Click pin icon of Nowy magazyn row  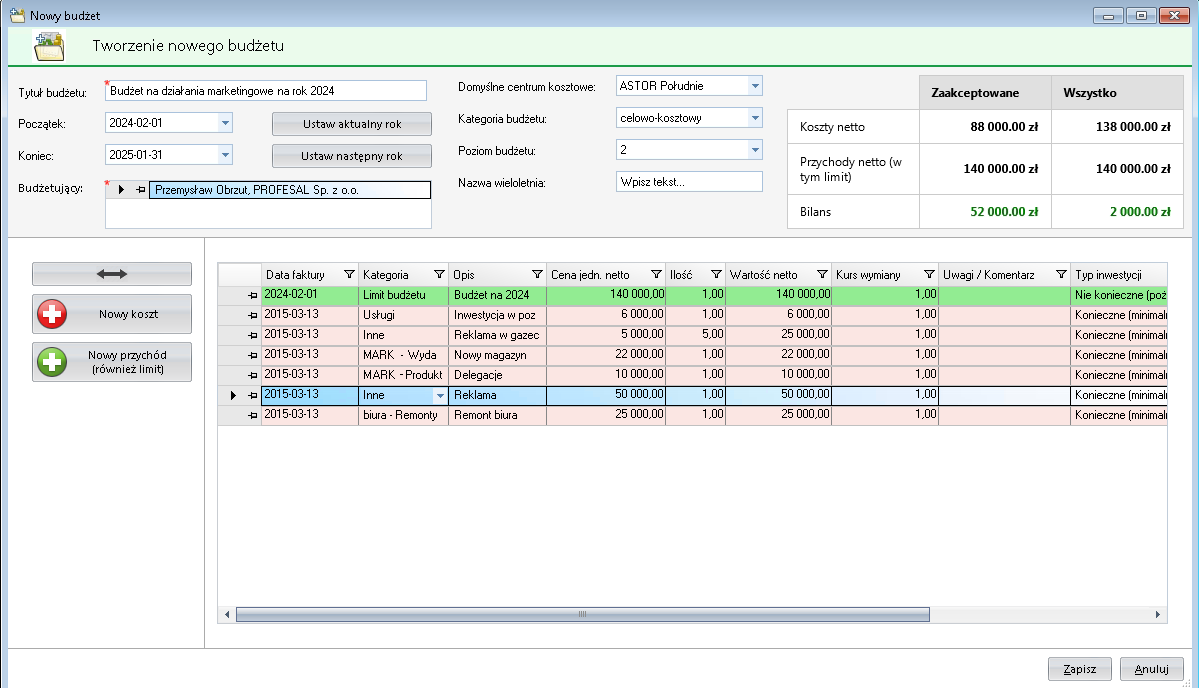pyautogui.click(x=252, y=355)
